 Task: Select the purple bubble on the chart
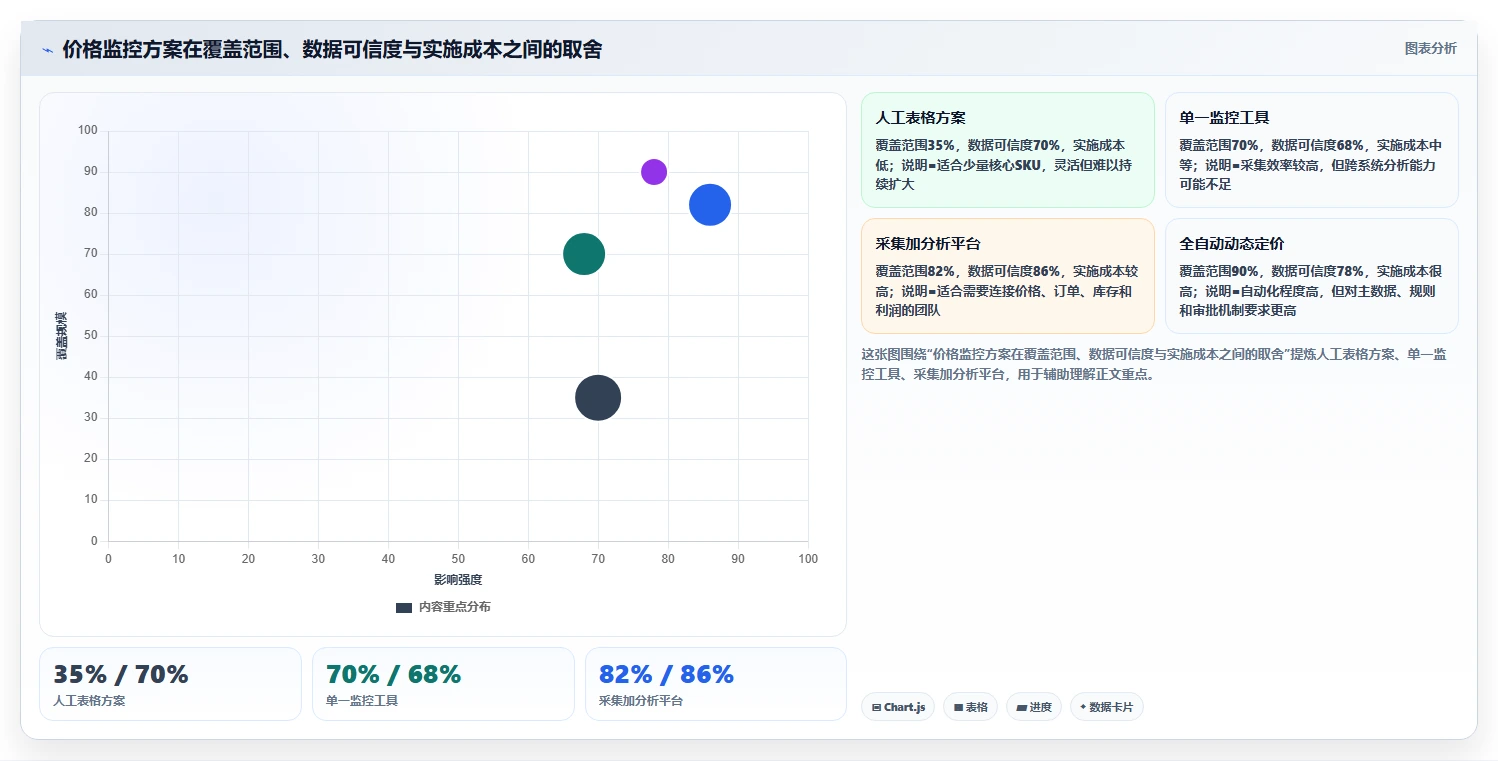(x=654, y=172)
